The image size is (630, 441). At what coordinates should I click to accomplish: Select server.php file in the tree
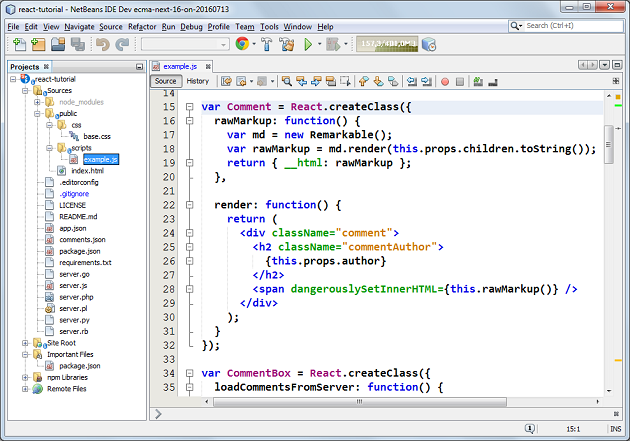tap(76, 297)
